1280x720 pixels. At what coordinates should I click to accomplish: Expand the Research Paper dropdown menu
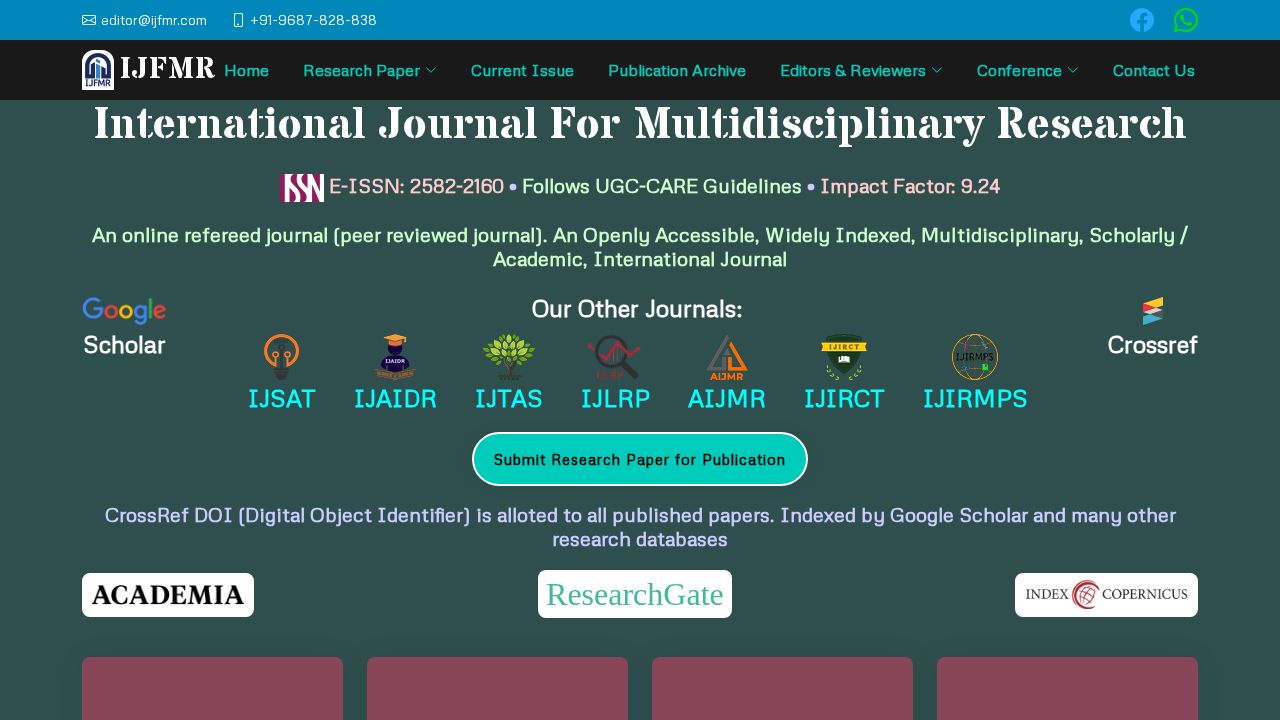(370, 70)
